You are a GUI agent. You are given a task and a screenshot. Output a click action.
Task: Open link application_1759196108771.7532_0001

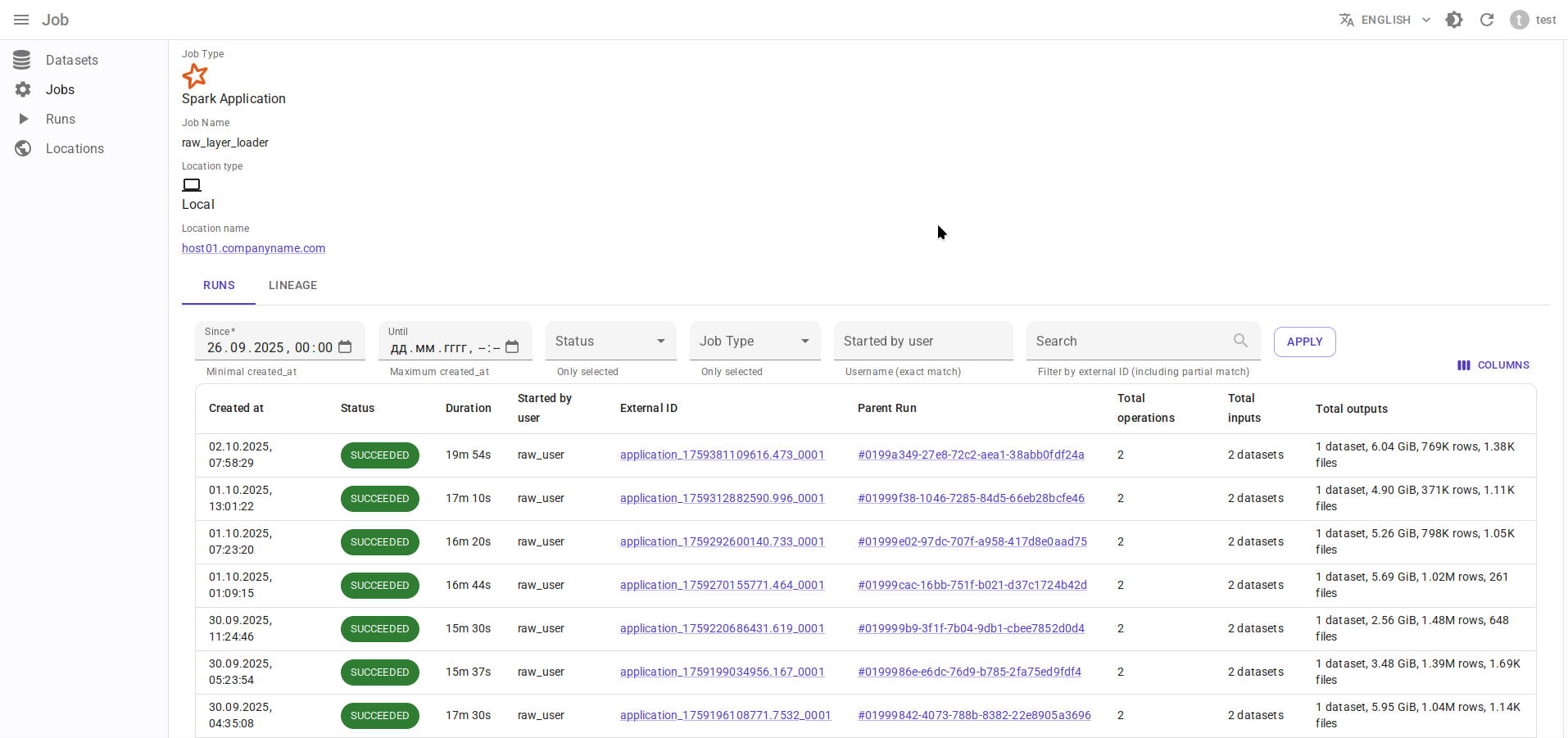click(725, 715)
